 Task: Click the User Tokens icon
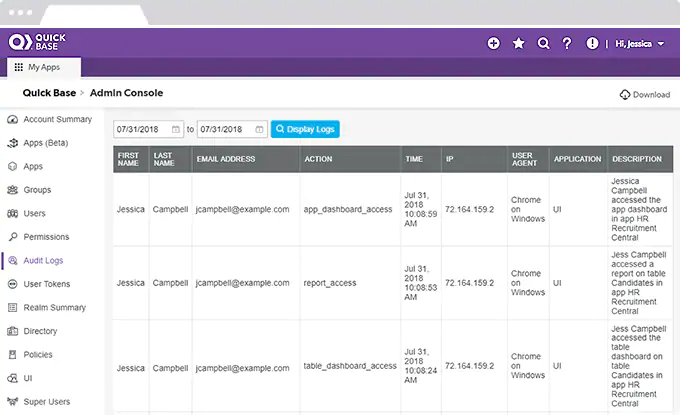[x=13, y=284]
